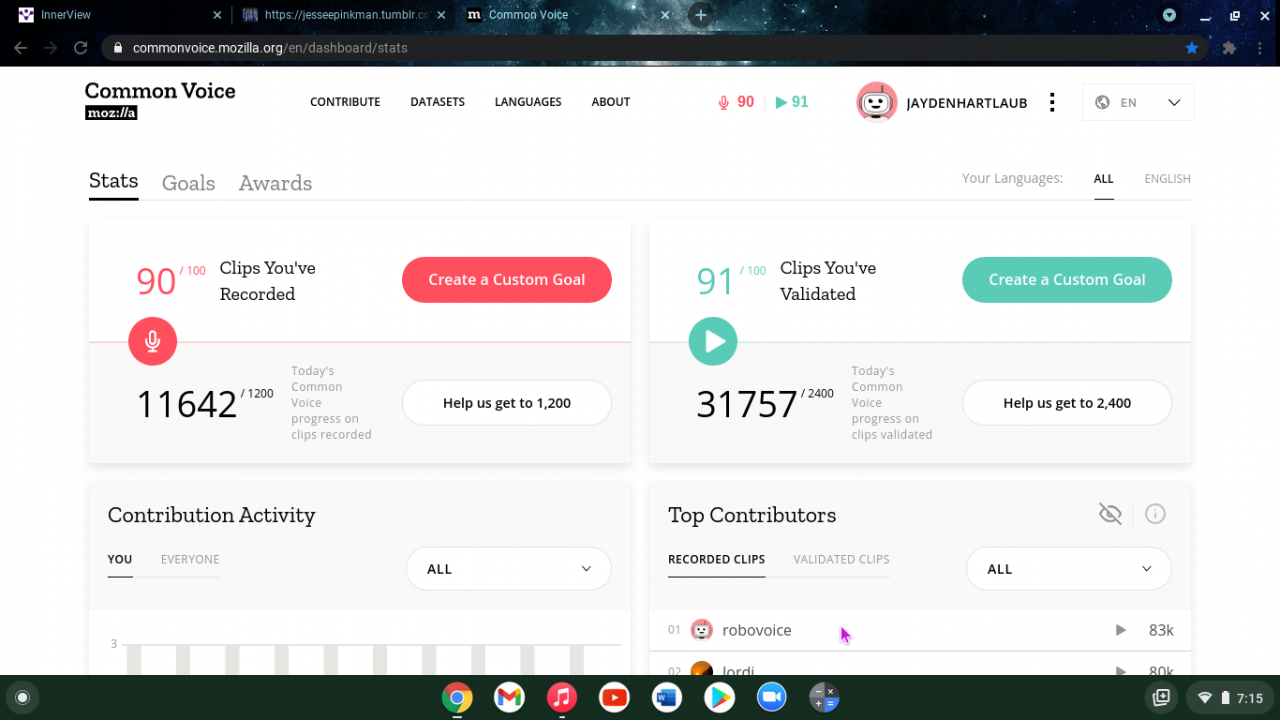Screen dimensions: 1280x720
Task: Open DATASETS navigation item
Action: tap(438, 102)
